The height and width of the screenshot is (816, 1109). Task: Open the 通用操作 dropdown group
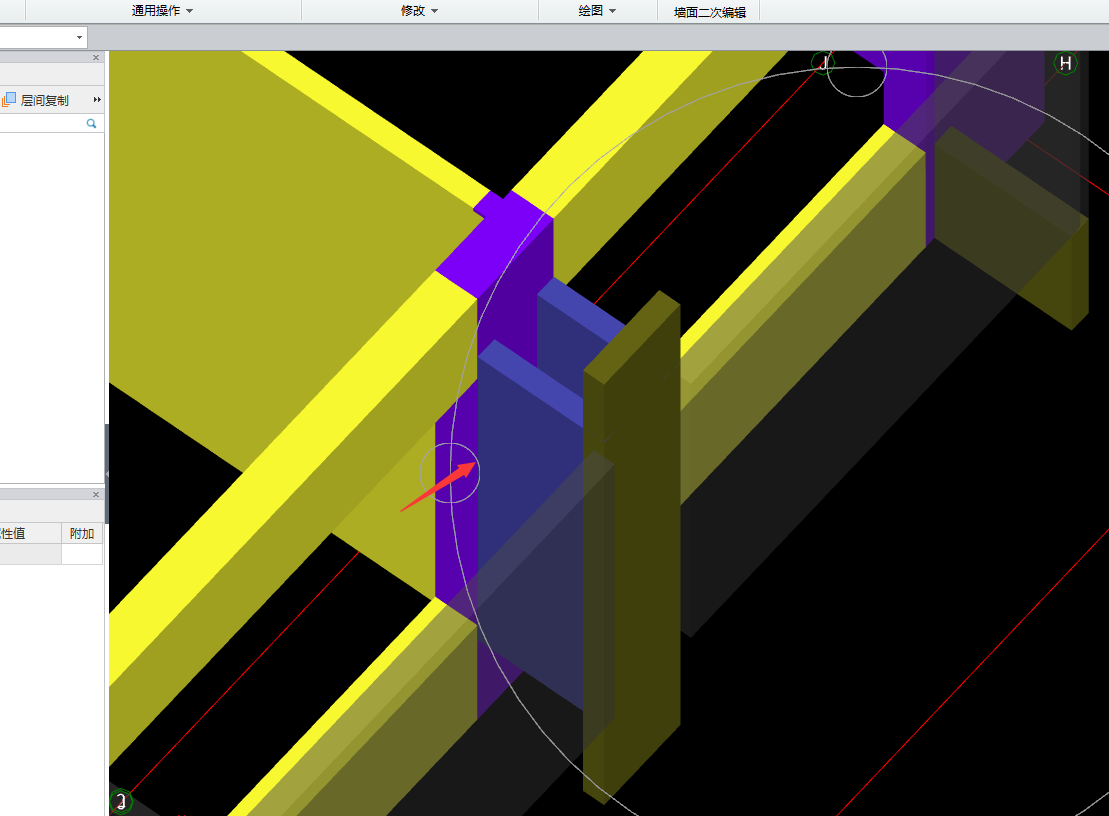point(162,11)
